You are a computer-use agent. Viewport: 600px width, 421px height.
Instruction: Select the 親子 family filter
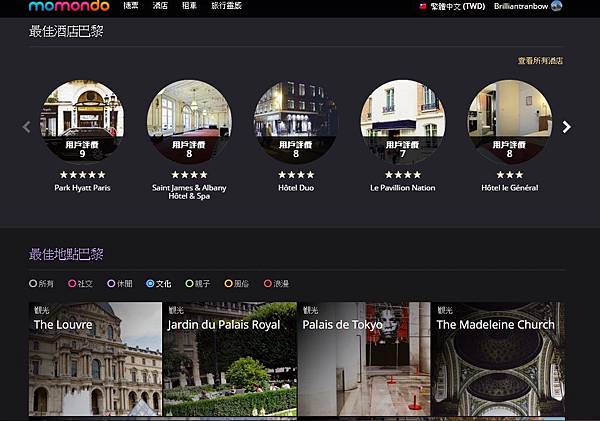tap(197, 284)
